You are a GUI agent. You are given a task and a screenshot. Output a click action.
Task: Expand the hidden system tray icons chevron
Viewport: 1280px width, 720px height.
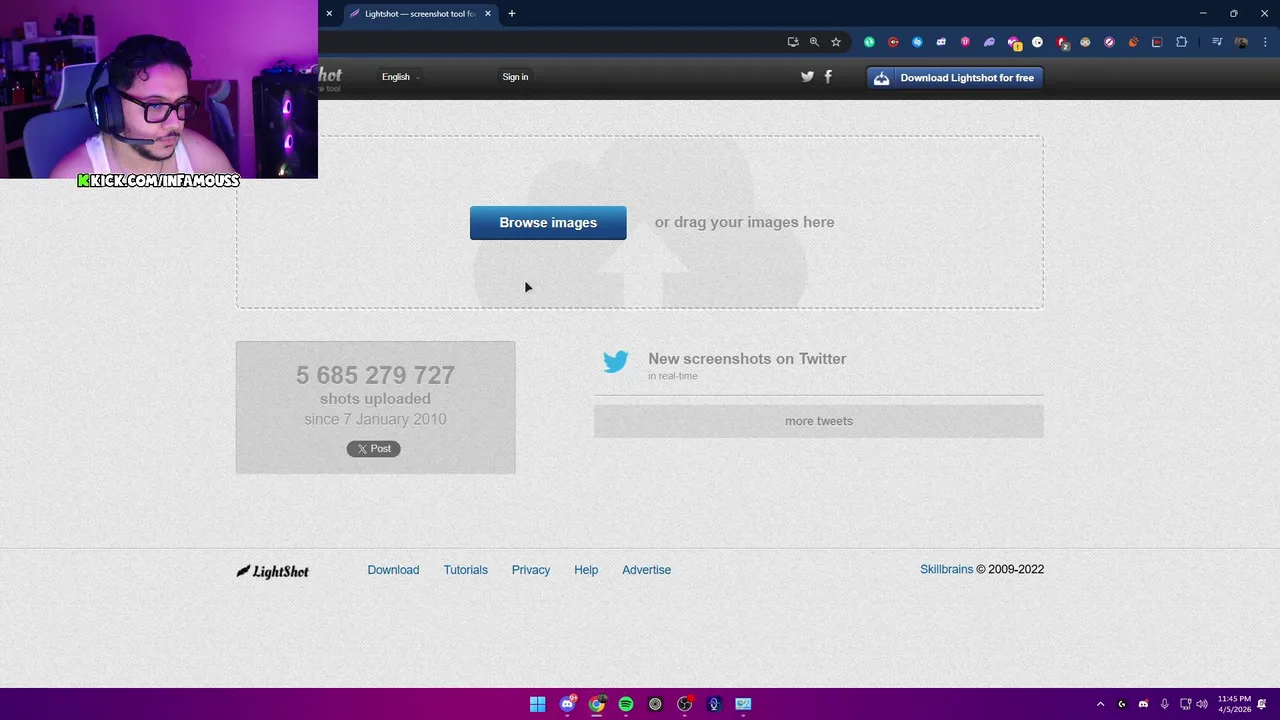tap(1100, 704)
